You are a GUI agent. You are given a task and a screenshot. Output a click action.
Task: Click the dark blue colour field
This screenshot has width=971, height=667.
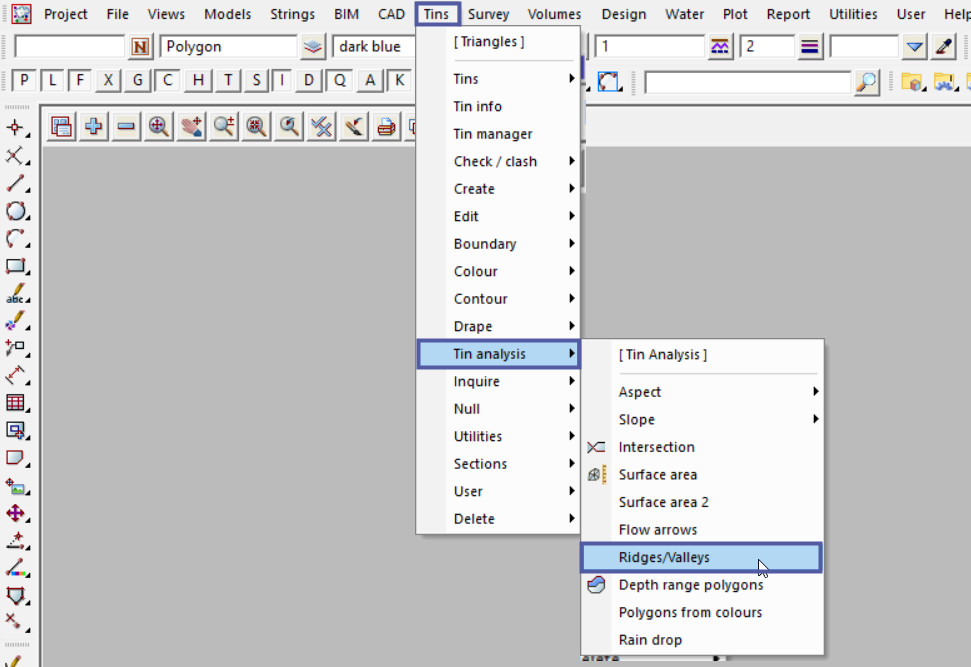pos(372,47)
